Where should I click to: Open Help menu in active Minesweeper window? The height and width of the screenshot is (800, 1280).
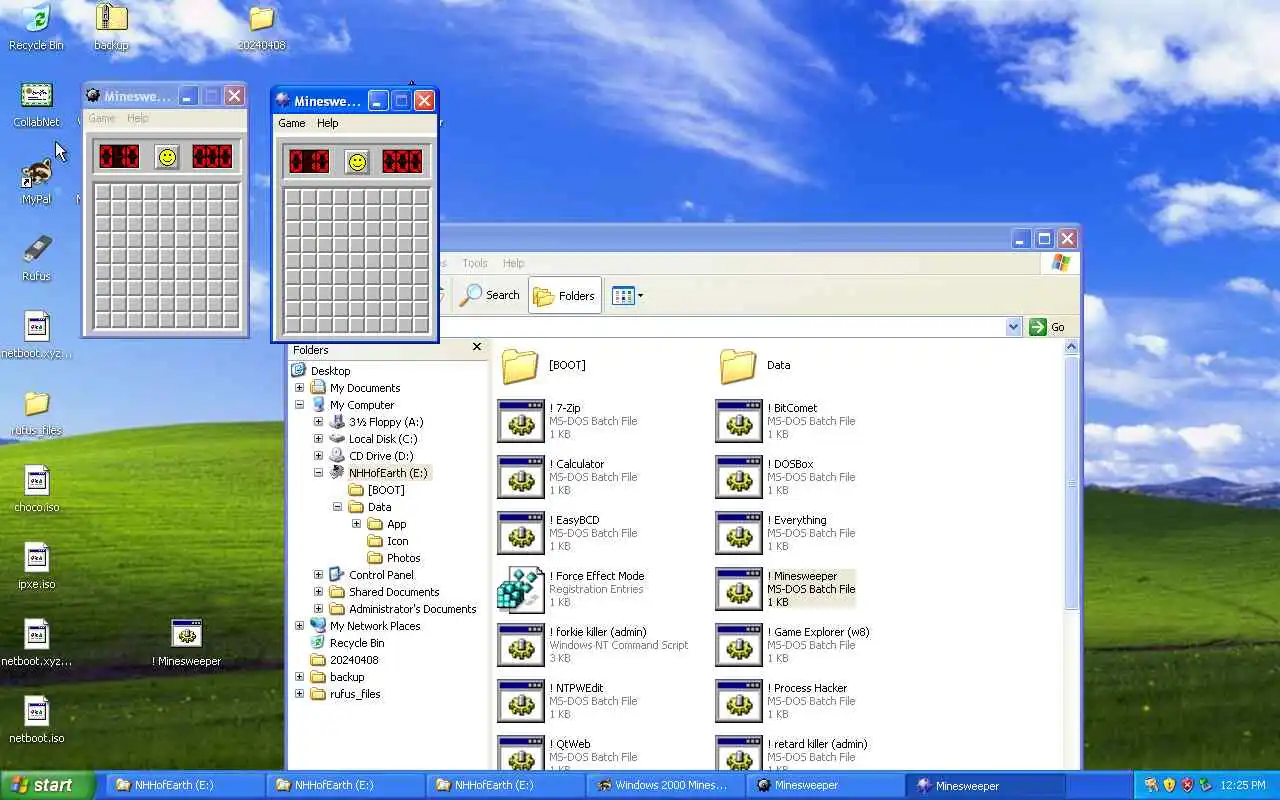pos(328,123)
